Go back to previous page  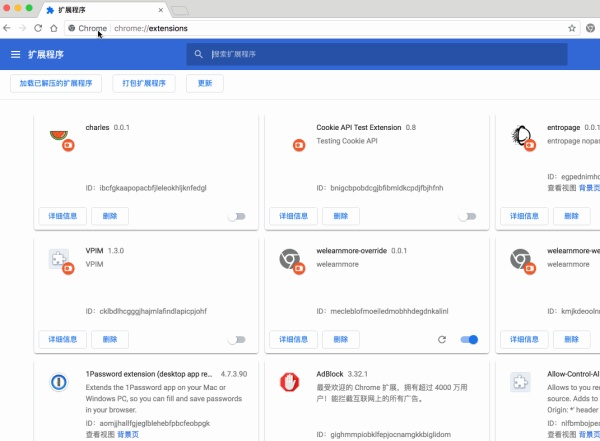(x=7, y=28)
